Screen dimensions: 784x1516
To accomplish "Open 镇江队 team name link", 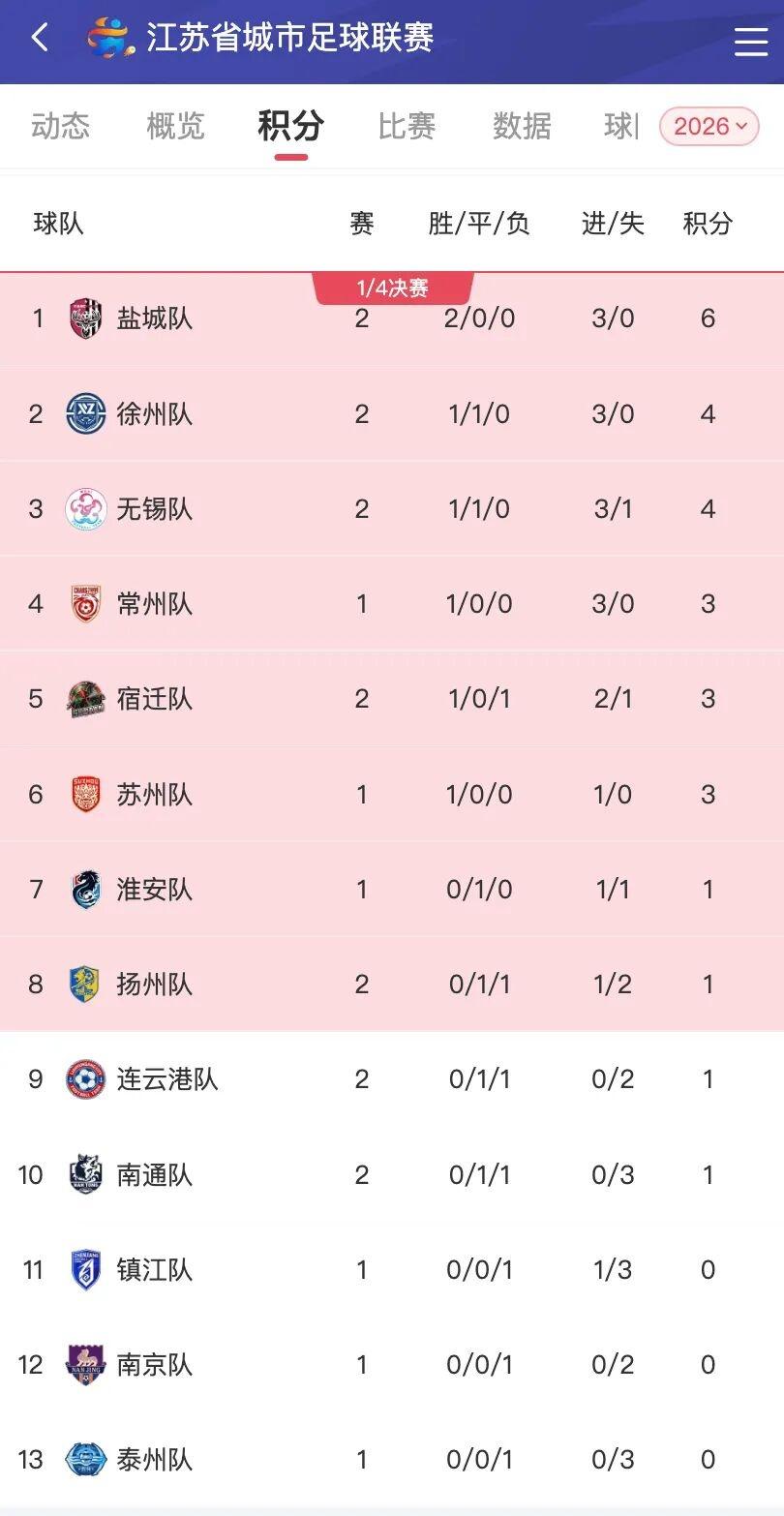I will 155,1270.
